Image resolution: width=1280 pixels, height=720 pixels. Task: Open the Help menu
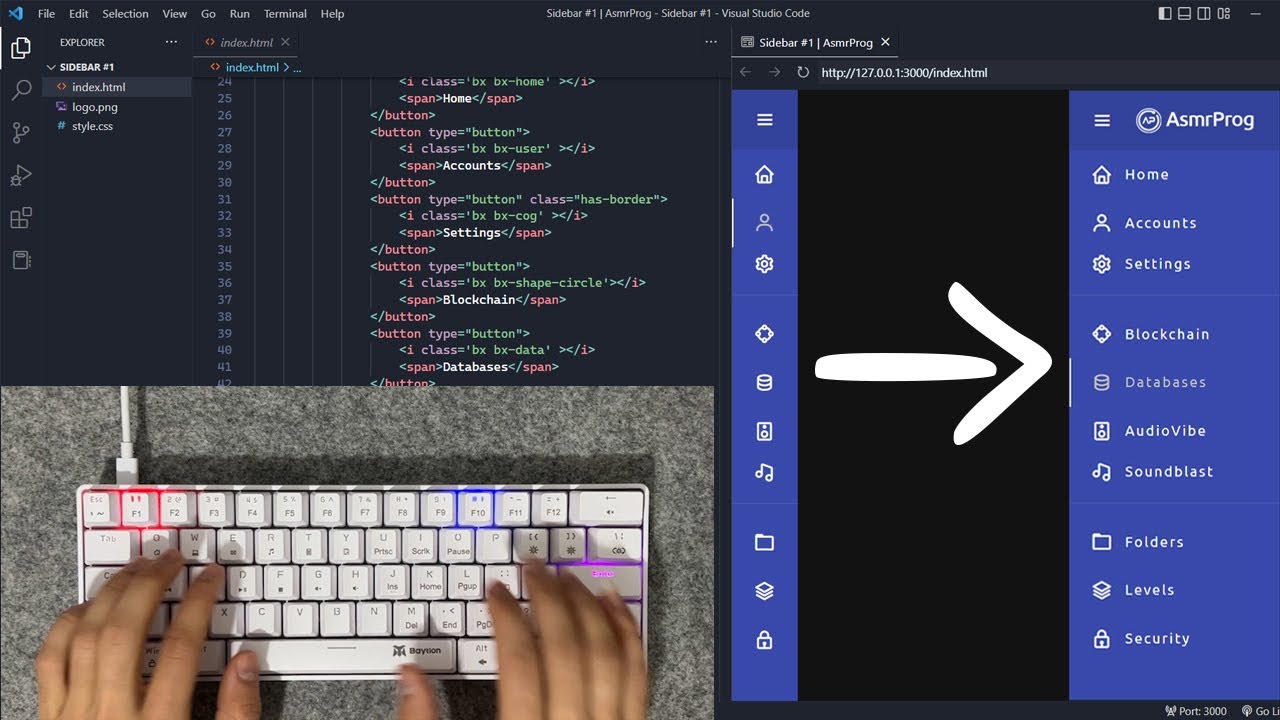332,14
